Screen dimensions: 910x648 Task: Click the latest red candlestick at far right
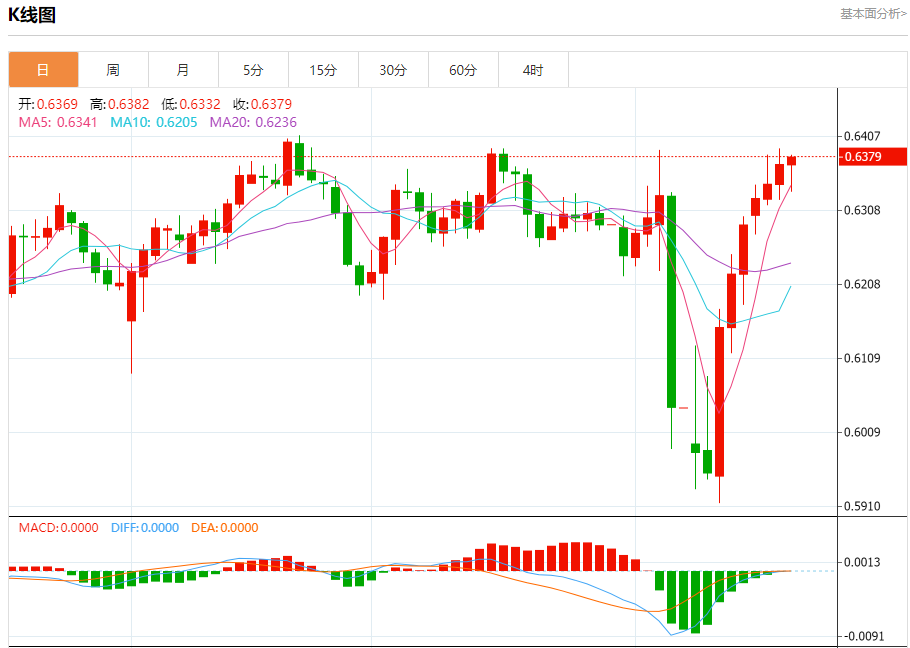[792, 161]
